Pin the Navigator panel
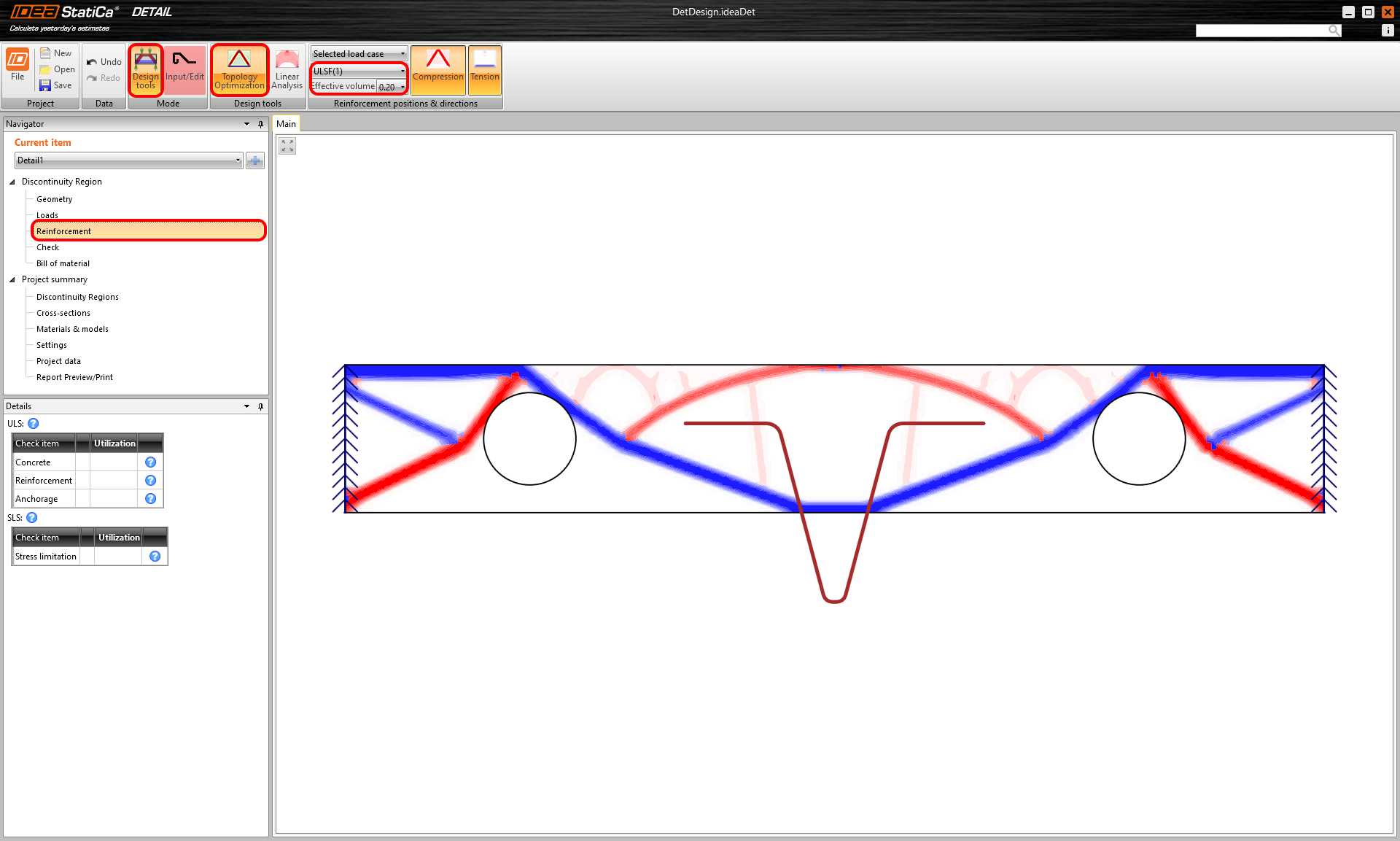The image size is (1400, 841). (x=260, y=124)
